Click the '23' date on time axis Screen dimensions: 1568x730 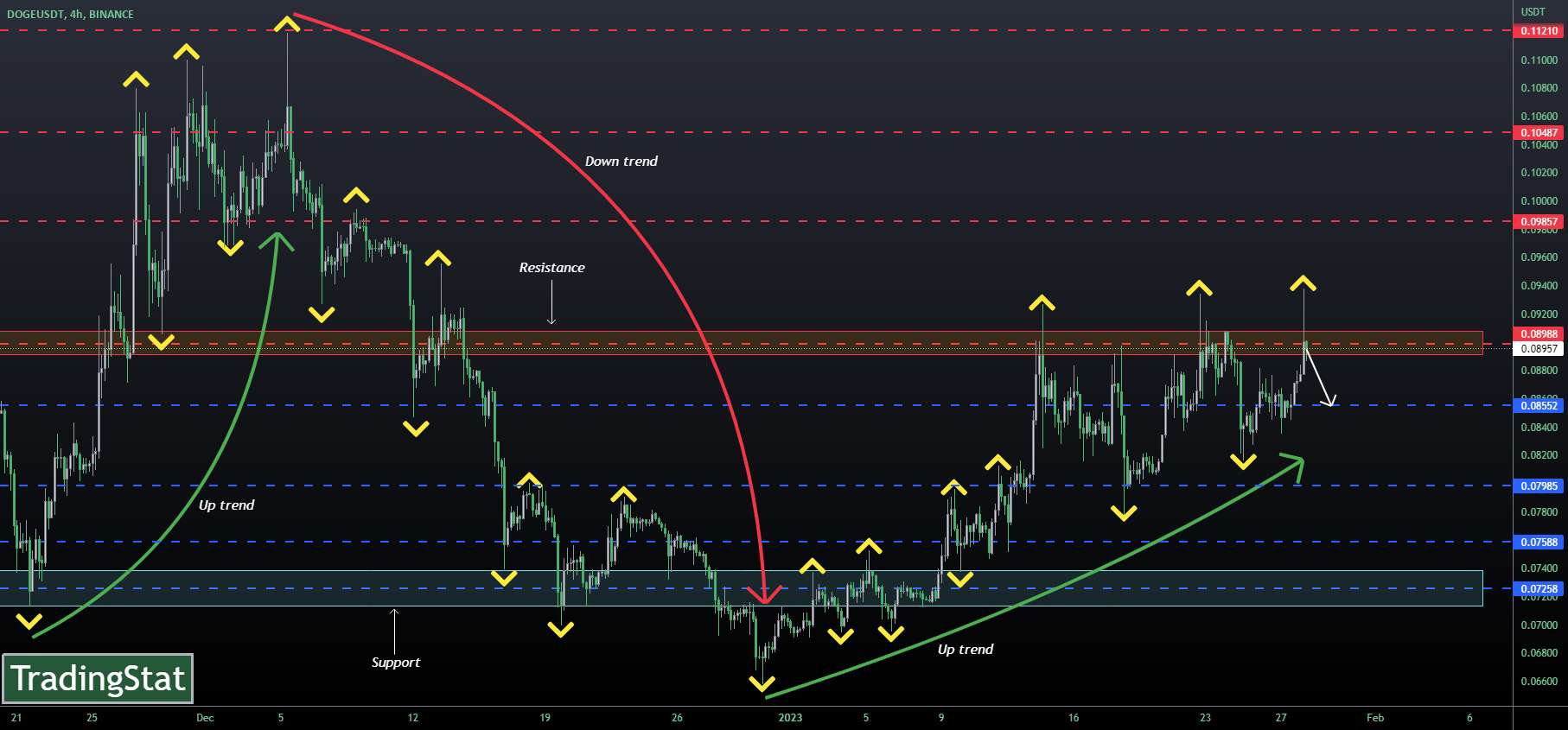tap(1205, 718)
